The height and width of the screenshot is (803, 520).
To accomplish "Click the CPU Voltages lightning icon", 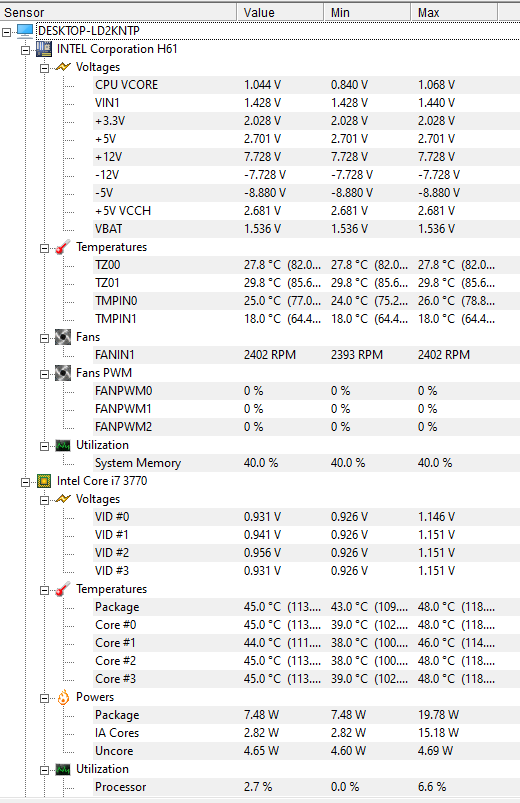I will pos(63,499).
